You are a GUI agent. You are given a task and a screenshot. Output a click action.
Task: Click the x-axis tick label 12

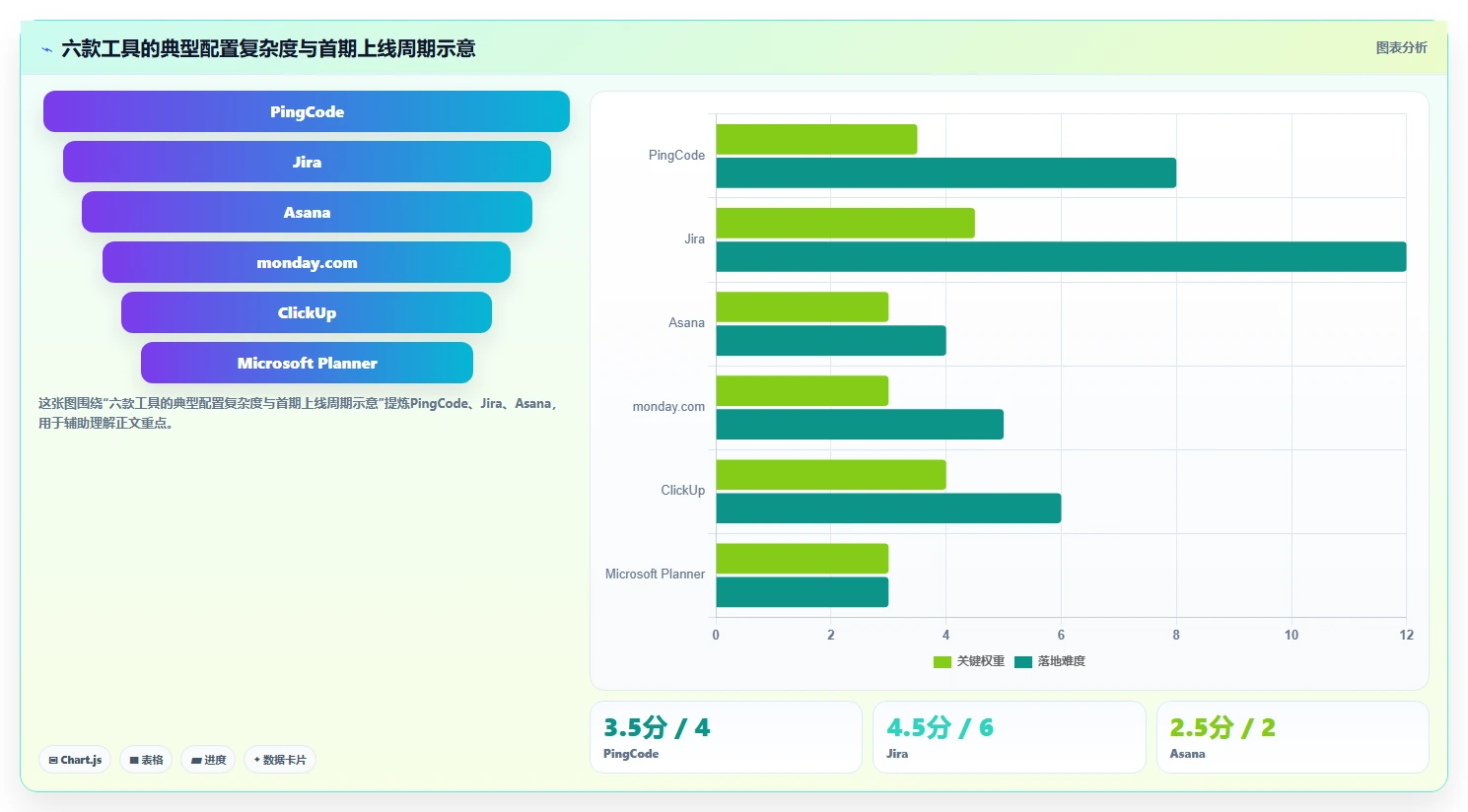[1406, 635]
